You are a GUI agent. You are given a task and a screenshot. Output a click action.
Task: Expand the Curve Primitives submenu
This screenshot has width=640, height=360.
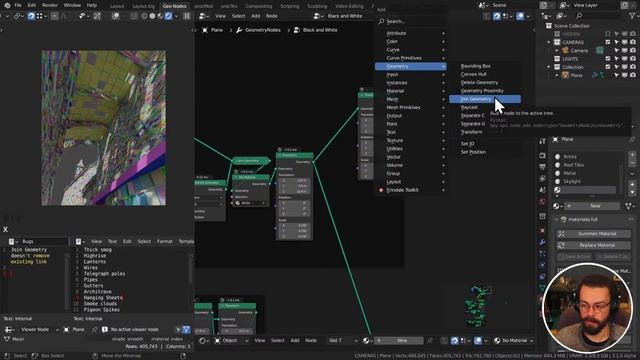(x=411, y=58)
